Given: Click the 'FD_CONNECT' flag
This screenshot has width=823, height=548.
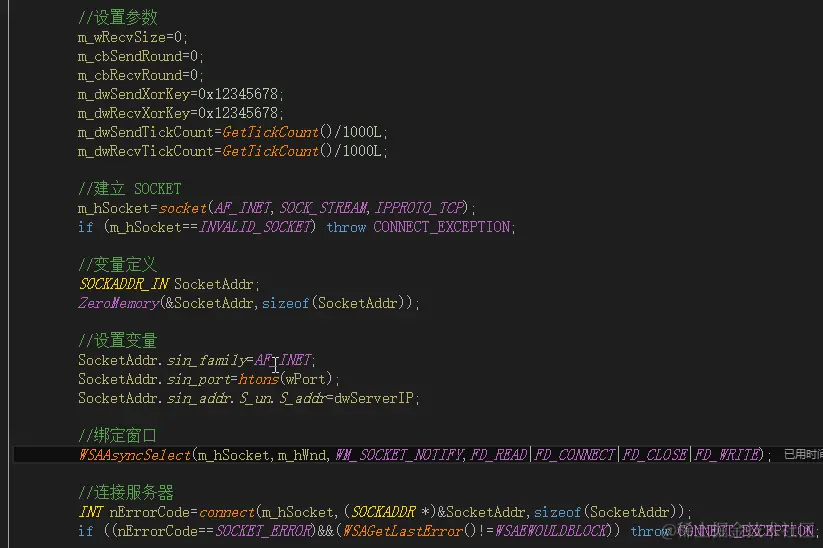Looking at the screenshot, I should [575, 455].
